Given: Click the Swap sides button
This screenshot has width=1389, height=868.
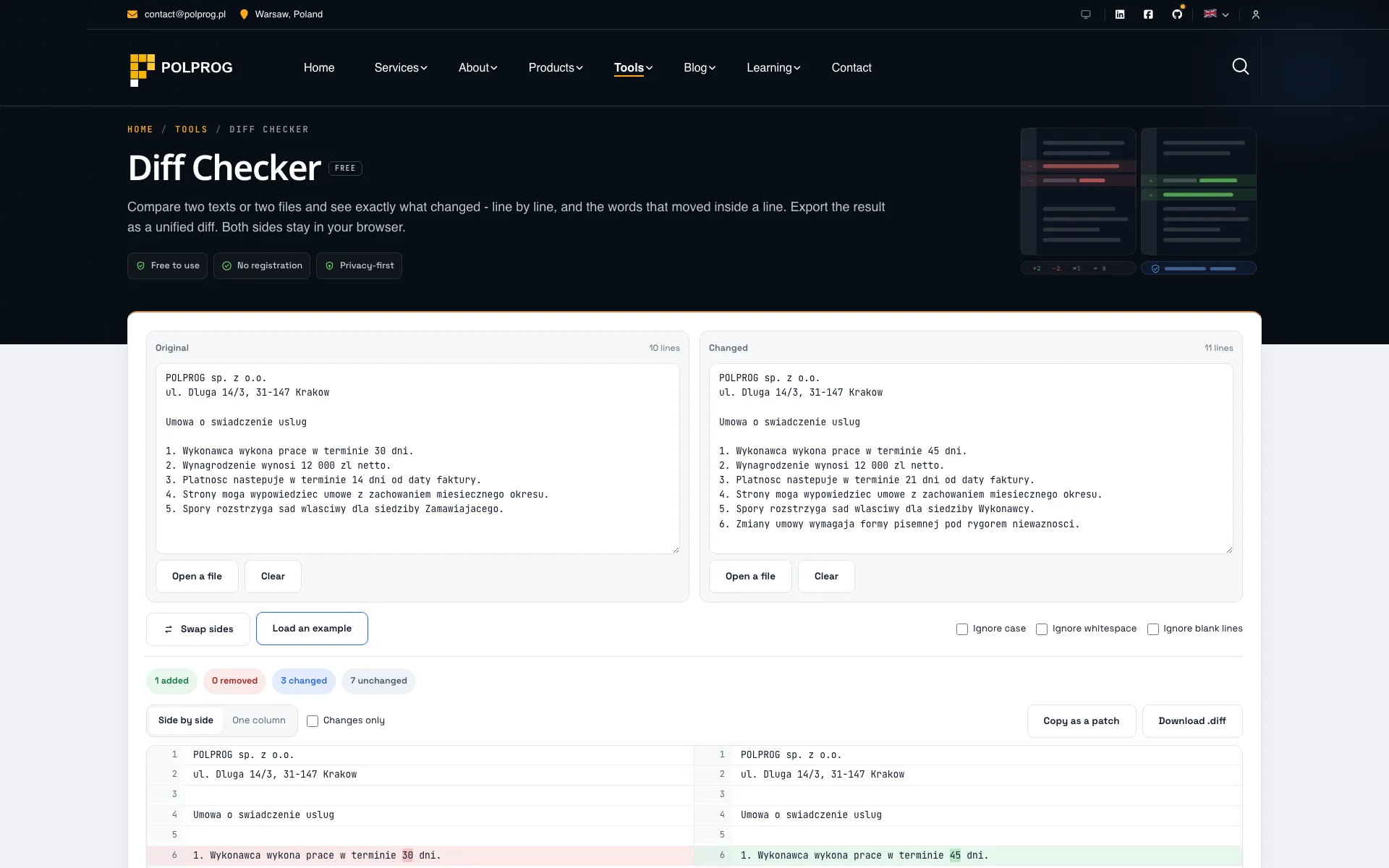Looking at the screenshot, I should 198,629.
